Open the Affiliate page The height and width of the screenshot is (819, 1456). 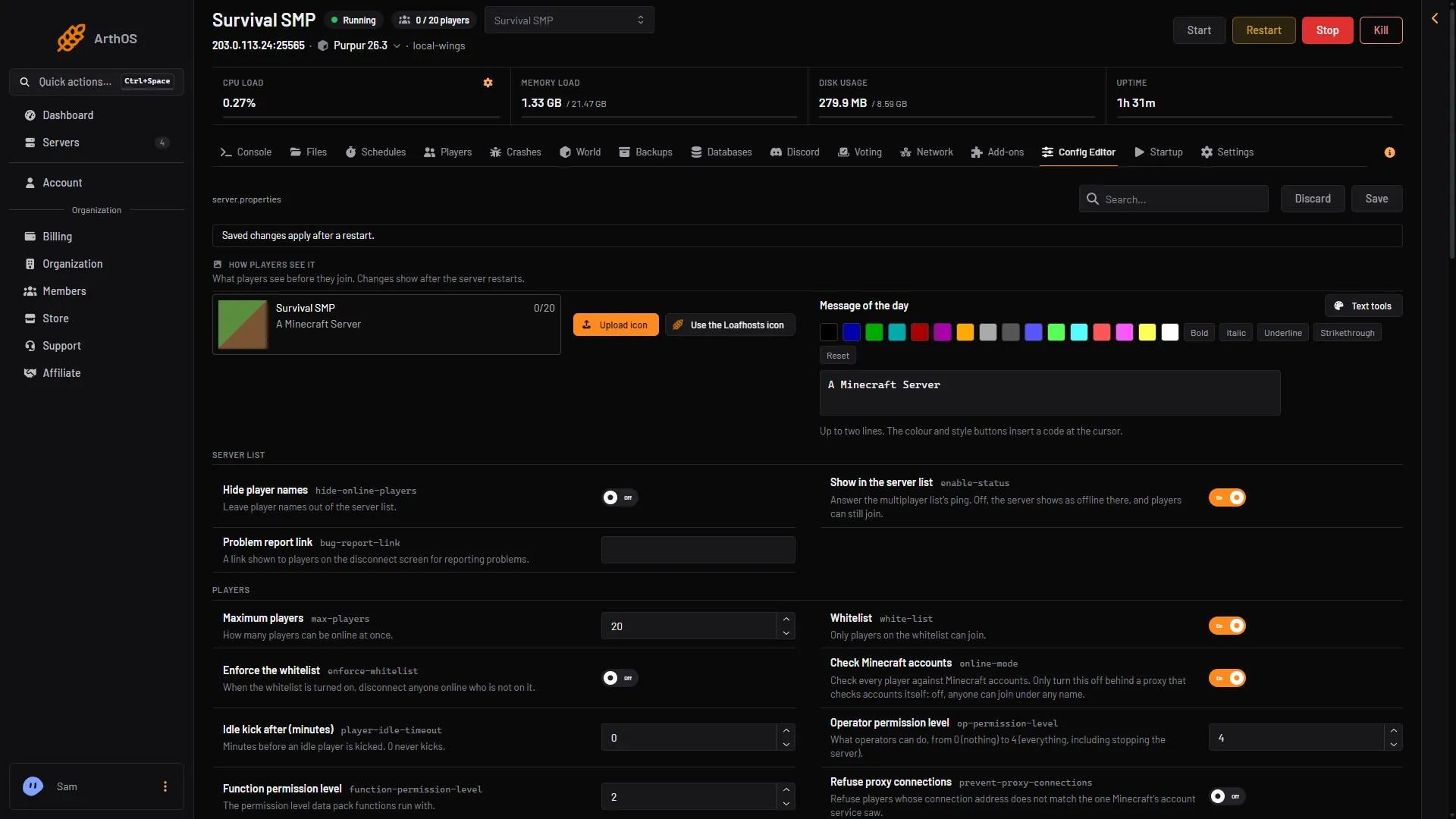[x=96, y=373]
